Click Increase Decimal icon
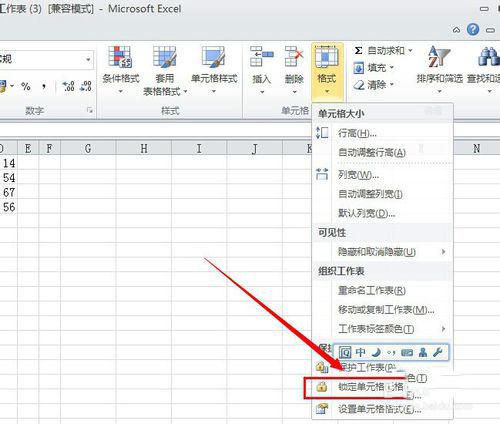This screenshot has height=424, width=500. pos(68,86)
